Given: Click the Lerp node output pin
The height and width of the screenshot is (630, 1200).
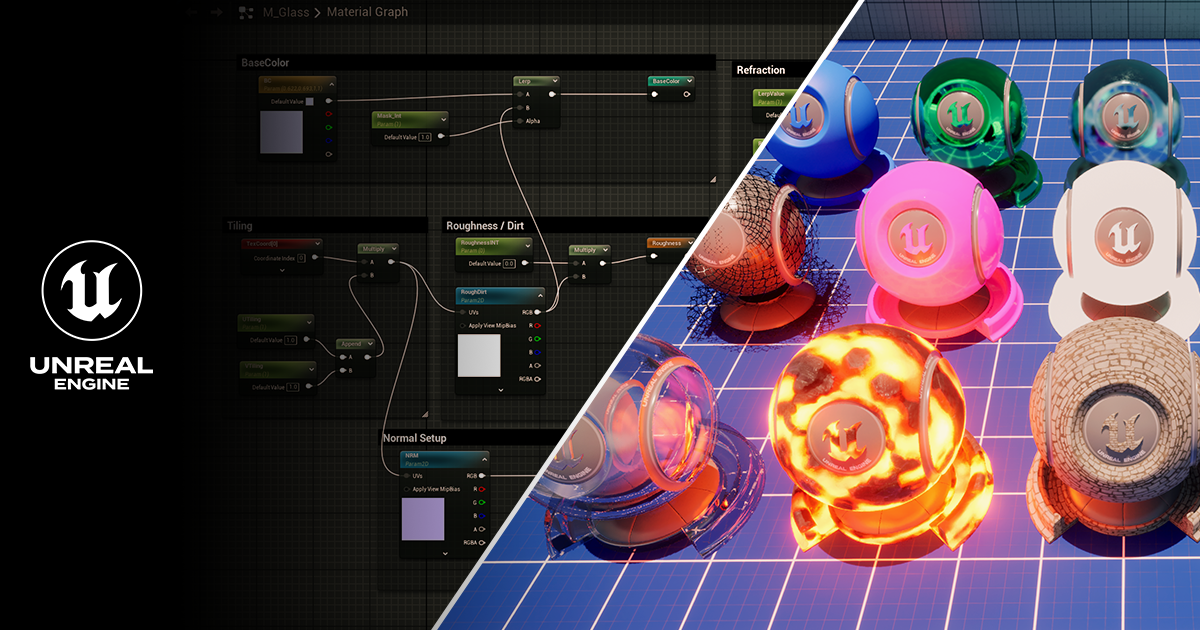Looking at the screenshot, I should click(553, 95).
